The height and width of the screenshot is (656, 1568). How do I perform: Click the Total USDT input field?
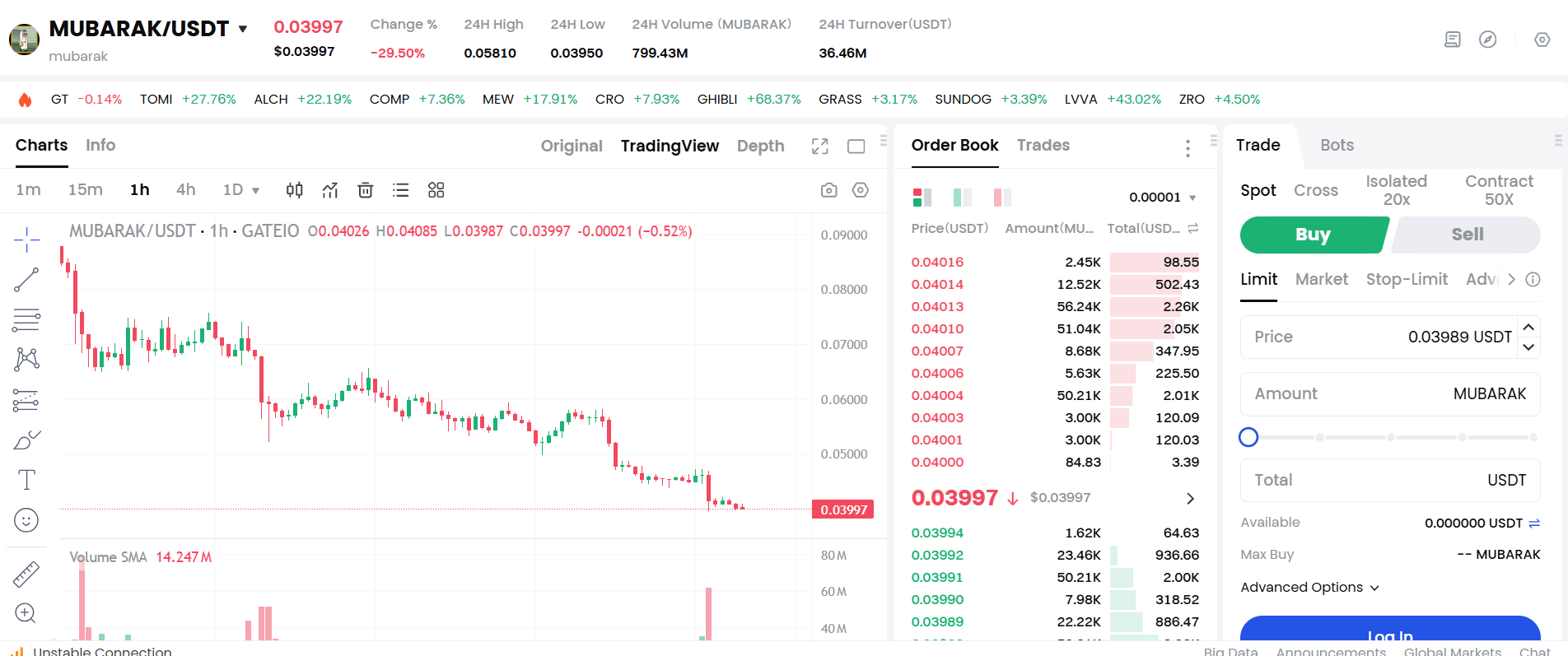[x=1390, y=481]
